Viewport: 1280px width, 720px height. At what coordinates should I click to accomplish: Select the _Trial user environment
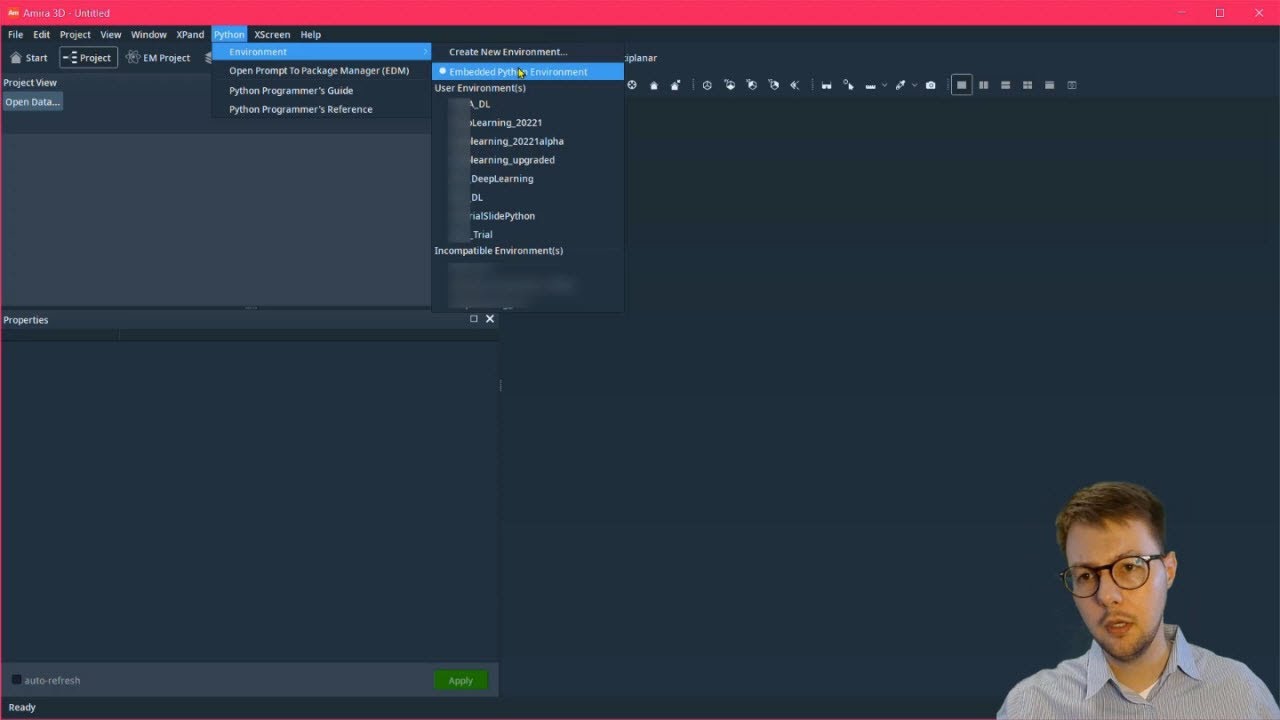[x=528, y=235]
